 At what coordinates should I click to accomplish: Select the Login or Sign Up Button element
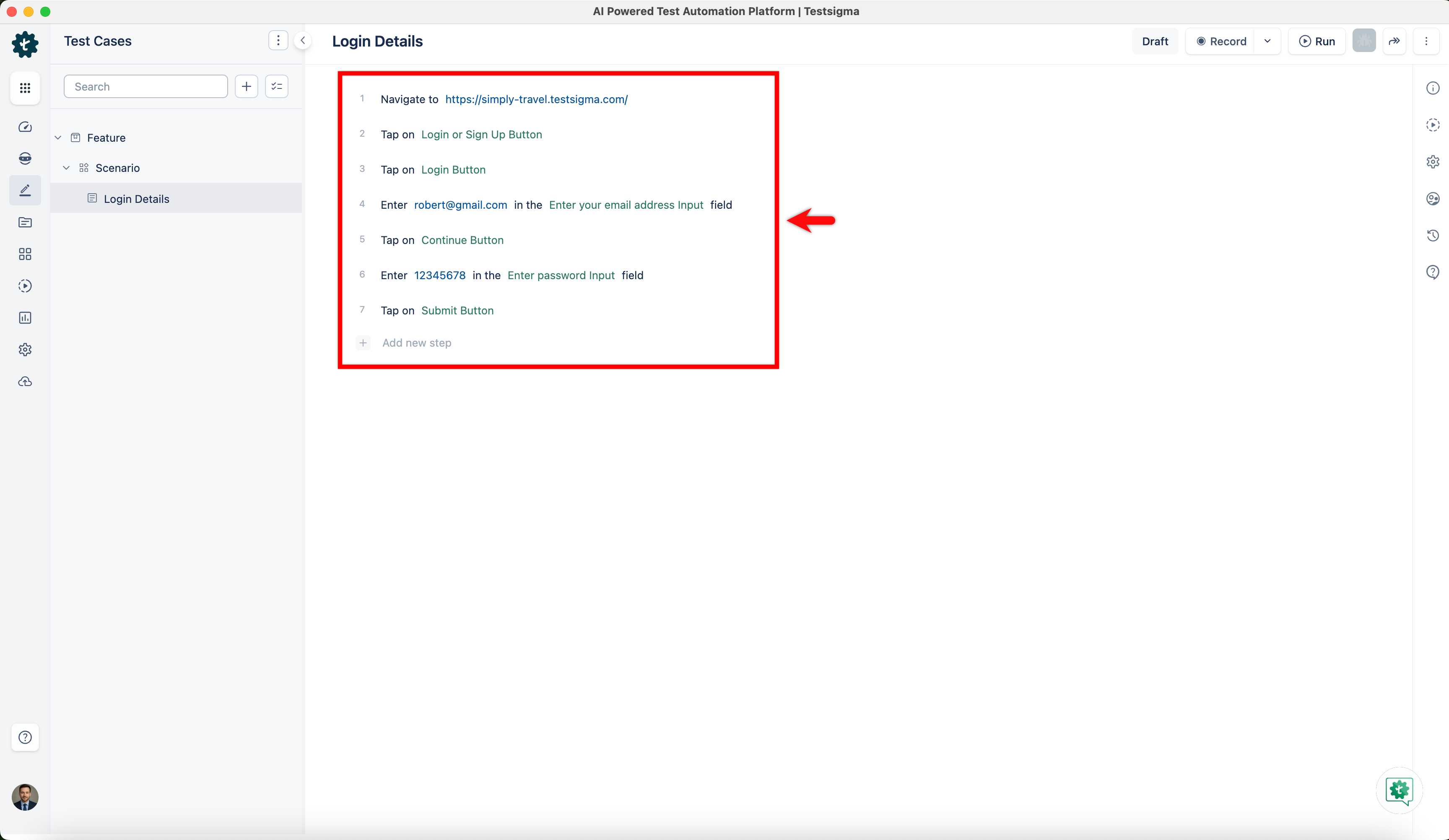[x=481, y=135]
